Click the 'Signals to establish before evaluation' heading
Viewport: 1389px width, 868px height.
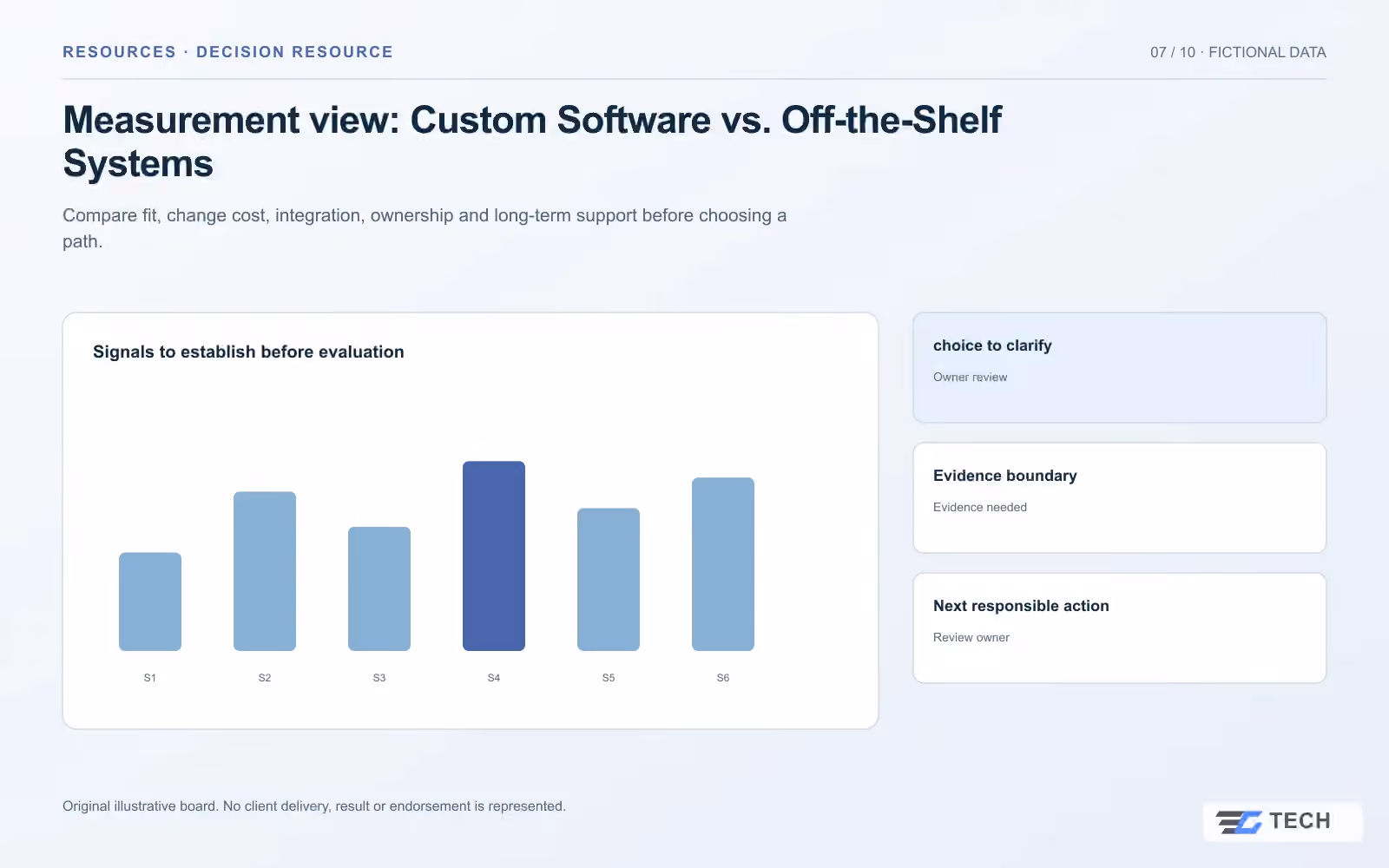click(248, 352)
